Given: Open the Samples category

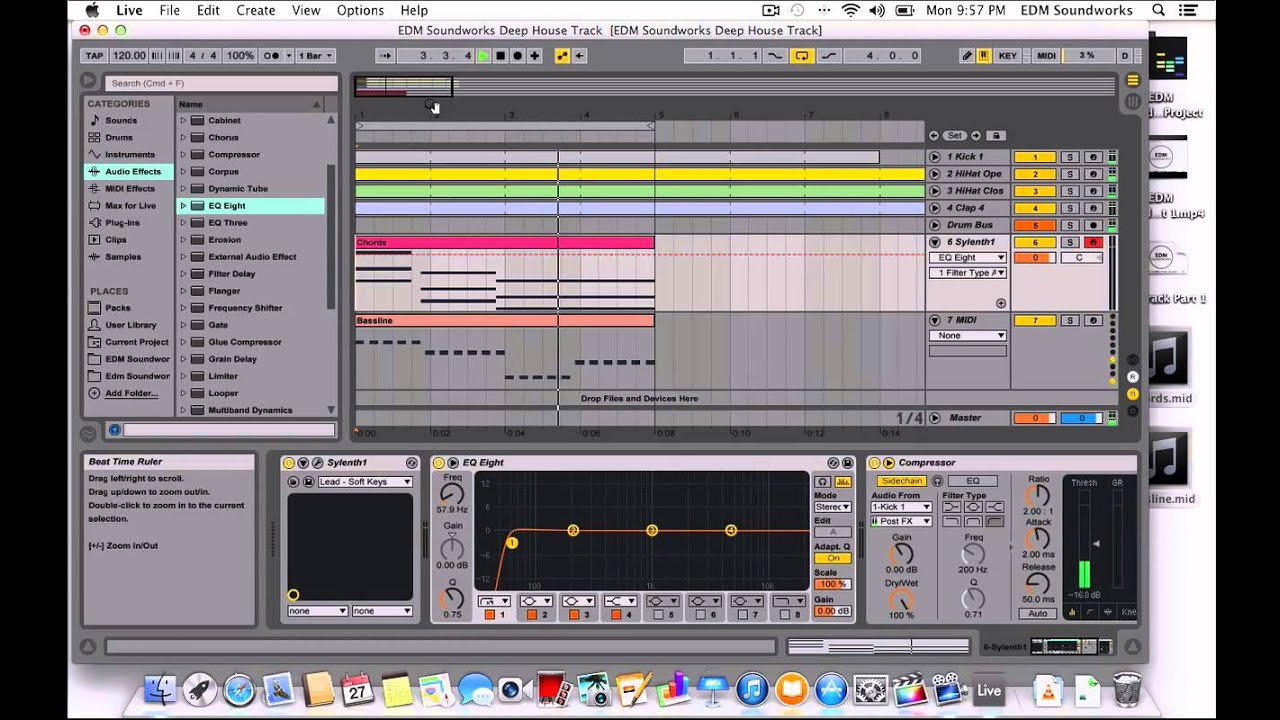Looking at the screenshot, I should [x=122, y=256].
